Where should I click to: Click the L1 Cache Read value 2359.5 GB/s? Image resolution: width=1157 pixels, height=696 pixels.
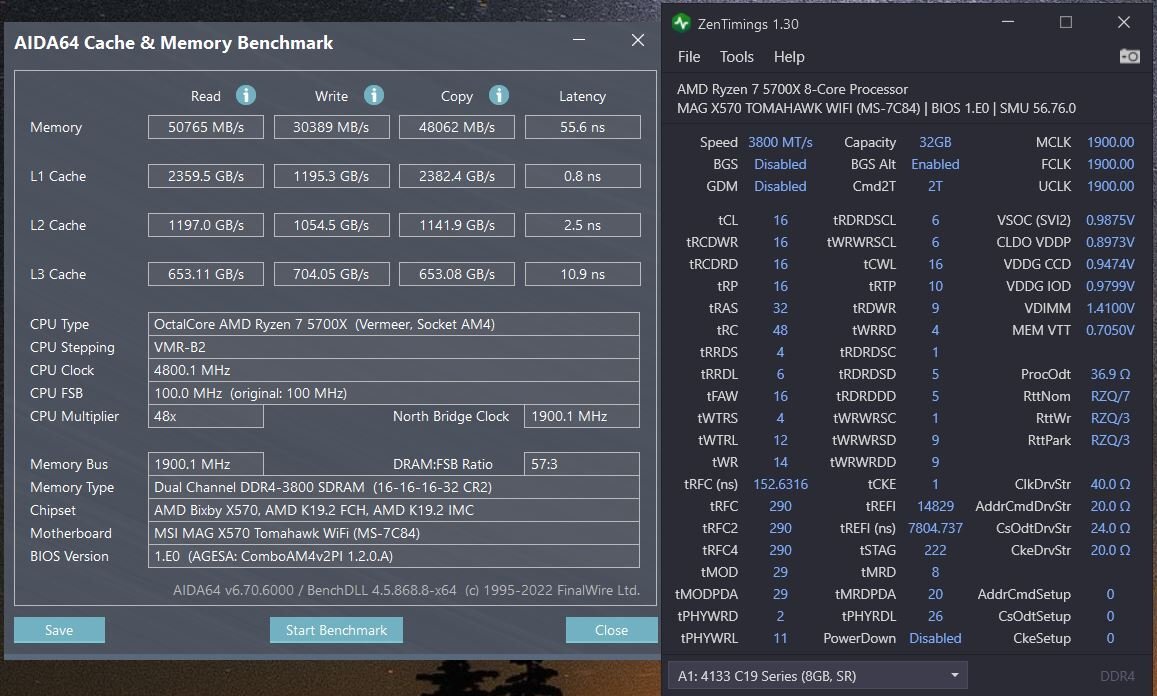(x=206, y=176)
